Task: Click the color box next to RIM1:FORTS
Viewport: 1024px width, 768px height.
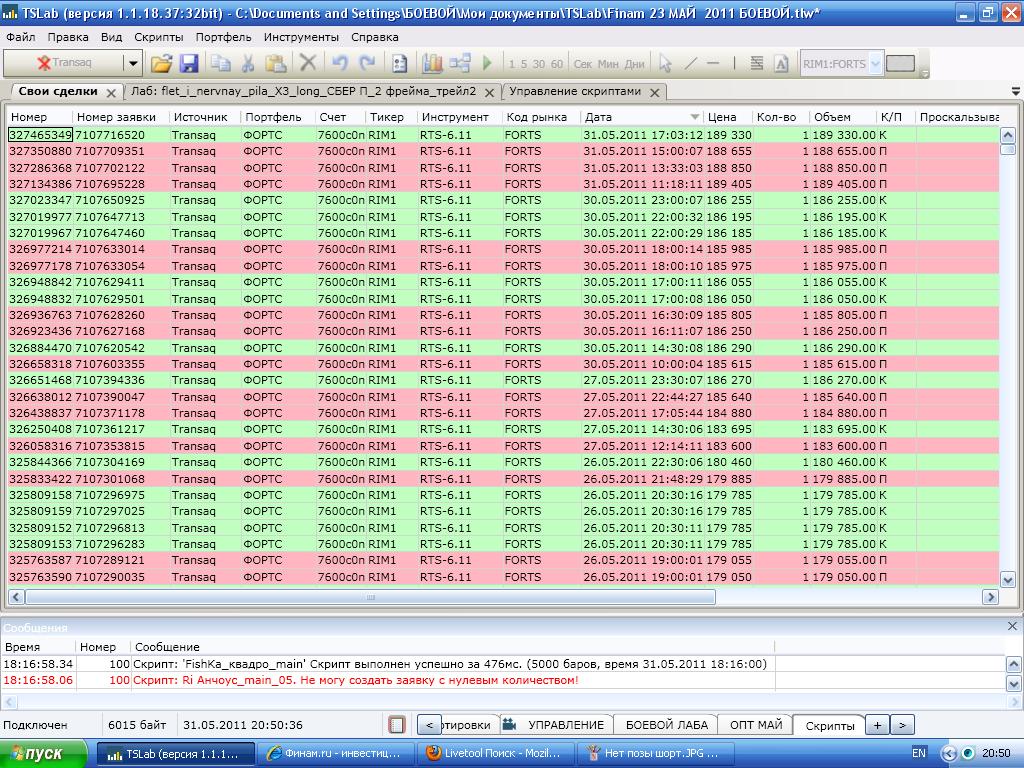Action: click(x=900, y=63)
